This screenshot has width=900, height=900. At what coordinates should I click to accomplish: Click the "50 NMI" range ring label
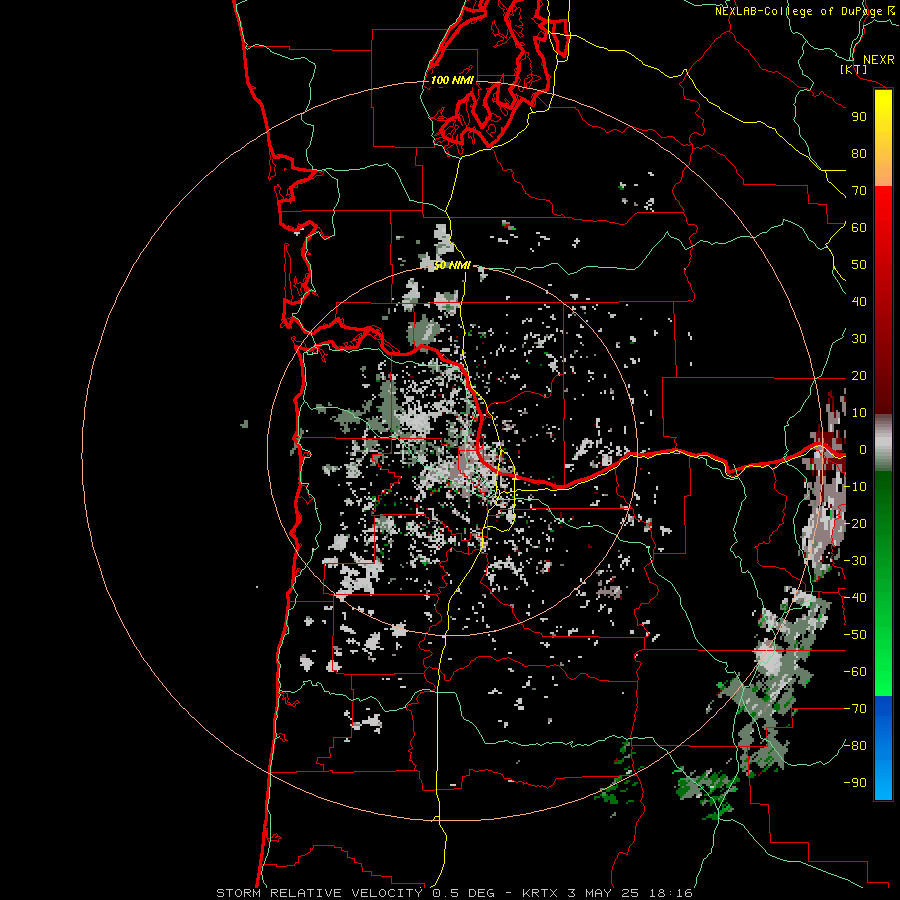(x=452, y=265)
